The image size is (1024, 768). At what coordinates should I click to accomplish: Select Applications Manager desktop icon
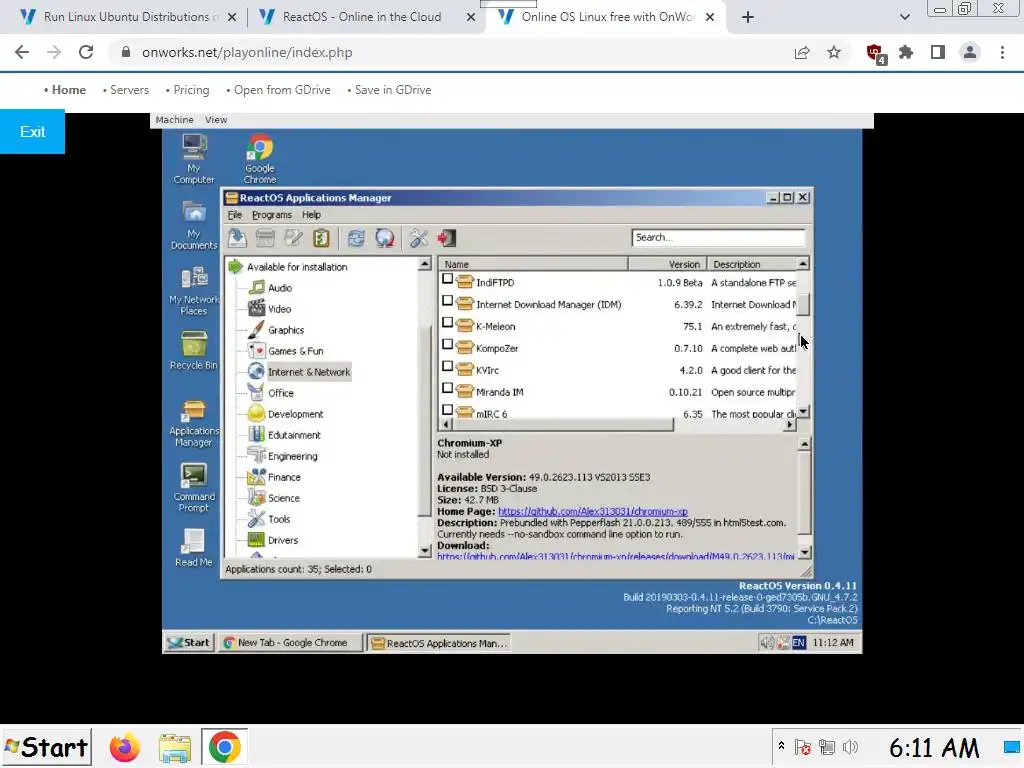pyautogui.click(x=194, y=423)
